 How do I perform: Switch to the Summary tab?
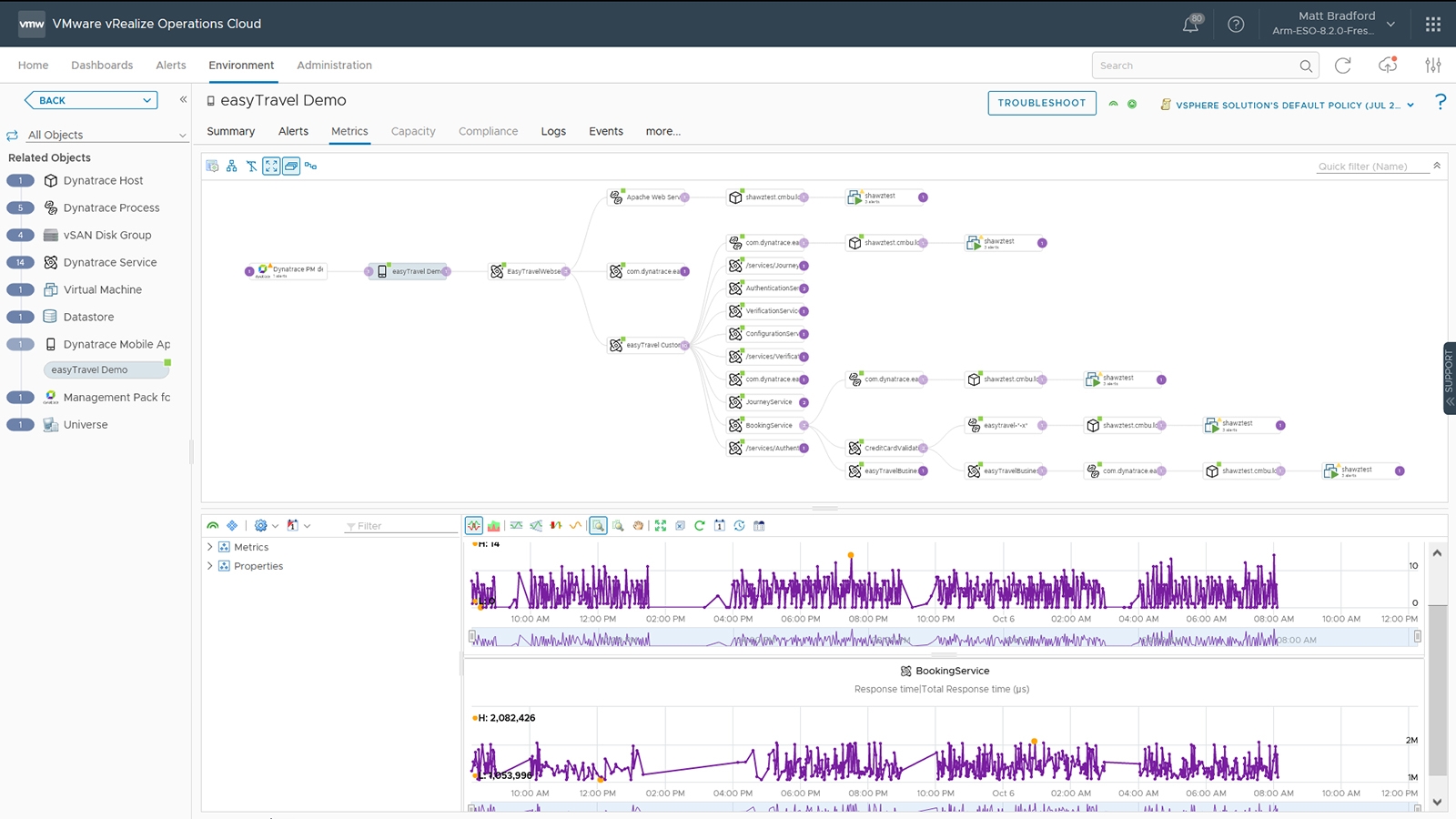point(230,131)
